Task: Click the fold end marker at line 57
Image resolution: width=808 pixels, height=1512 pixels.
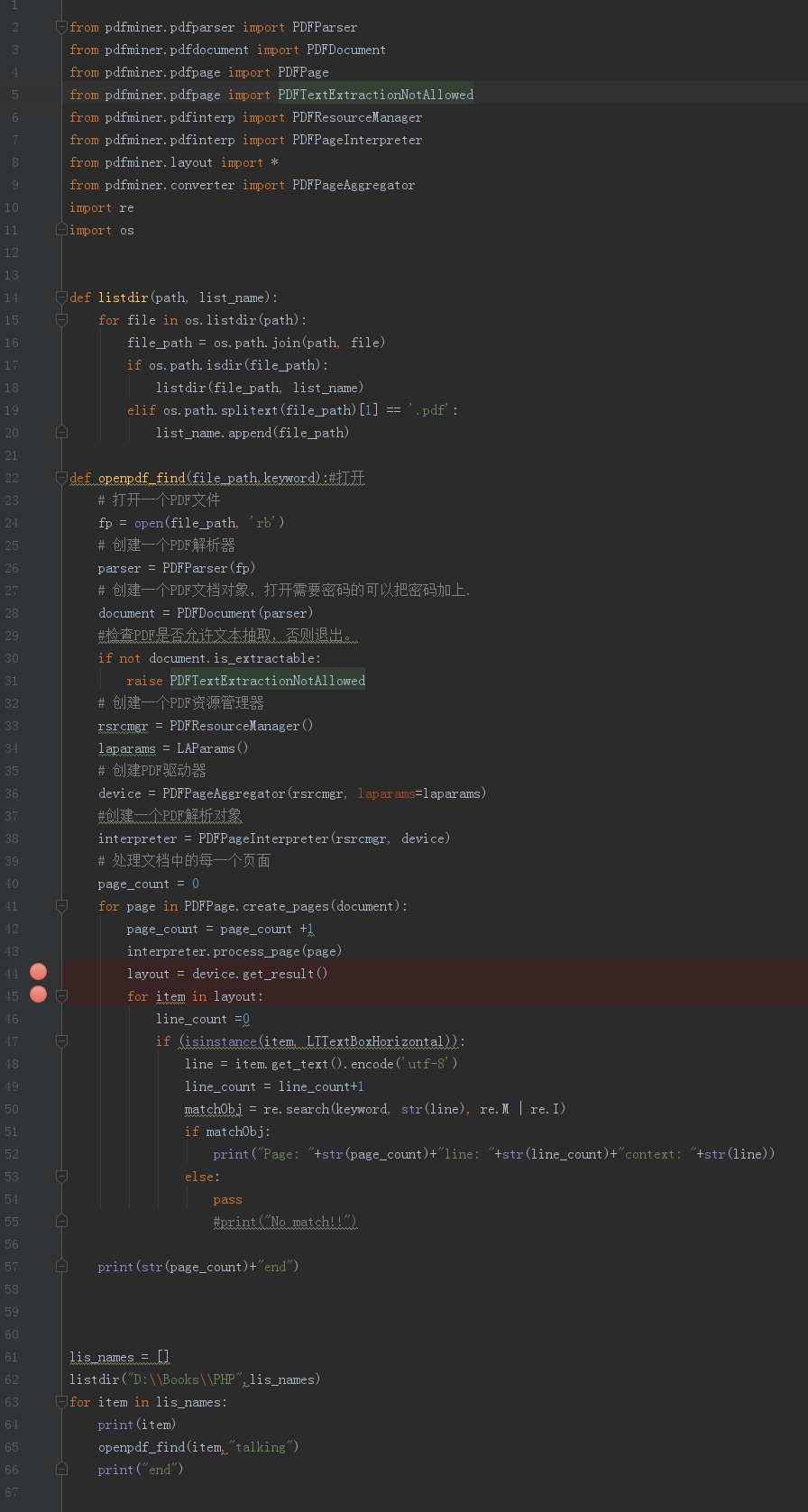Action: (61, 1267)
